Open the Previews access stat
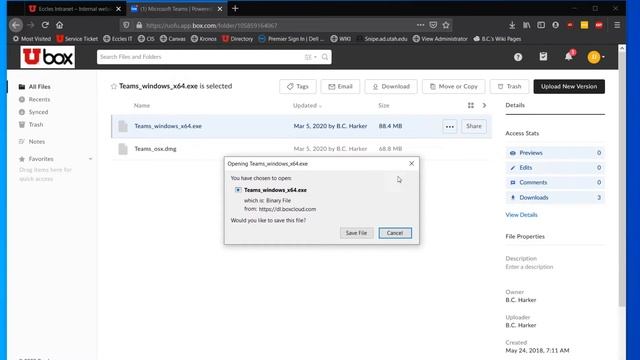Screen dimensions: 640x360 [x=555, y=153]
